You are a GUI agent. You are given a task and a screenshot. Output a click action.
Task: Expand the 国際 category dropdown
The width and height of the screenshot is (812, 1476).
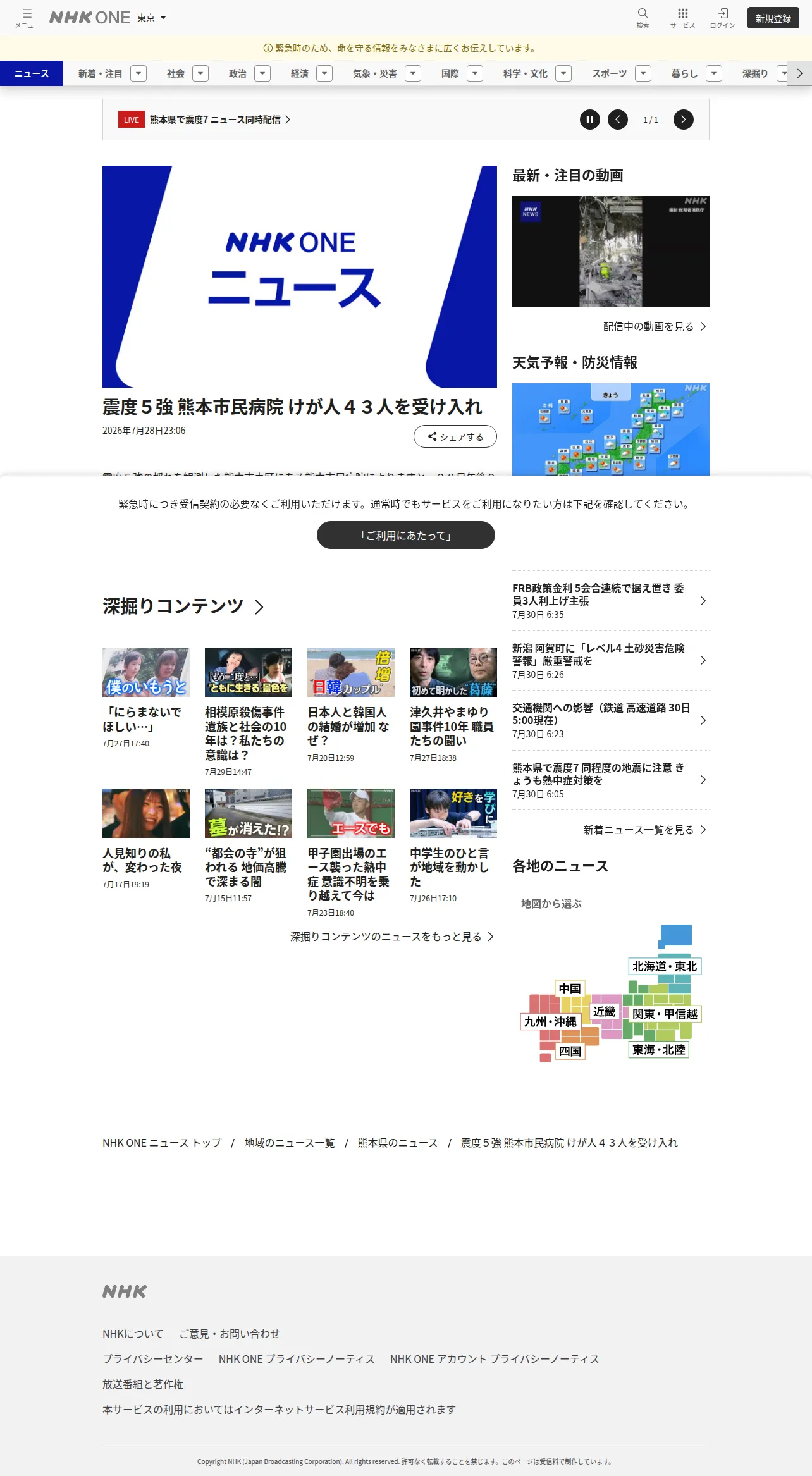[475, 73]
